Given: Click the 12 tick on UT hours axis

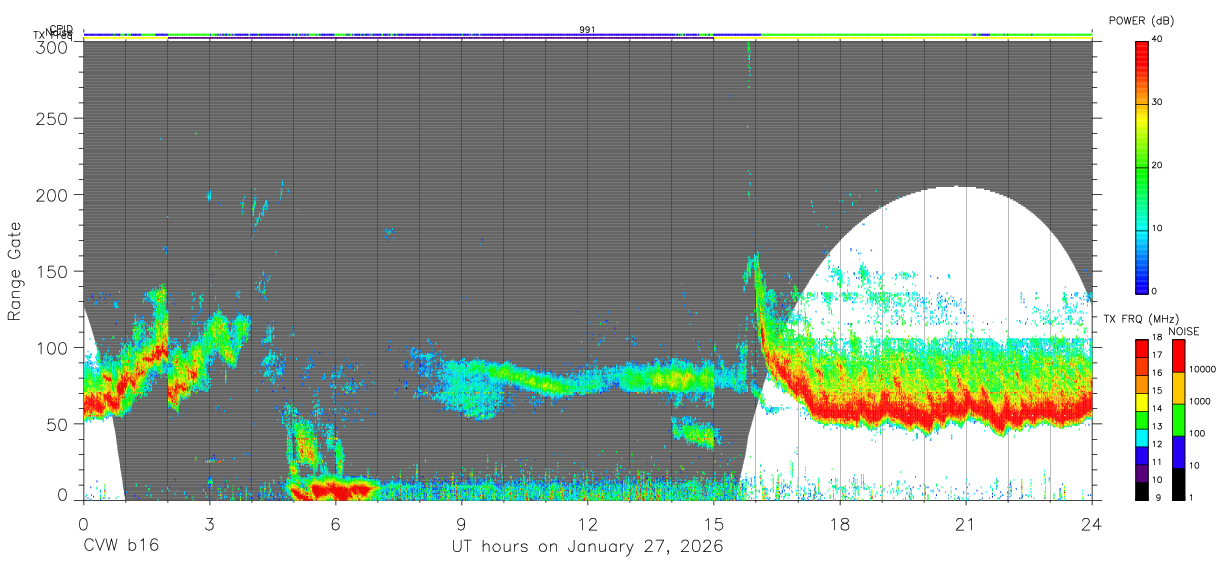Looking at the screenshot, I should pyautogui.click(x=588, y=523).
